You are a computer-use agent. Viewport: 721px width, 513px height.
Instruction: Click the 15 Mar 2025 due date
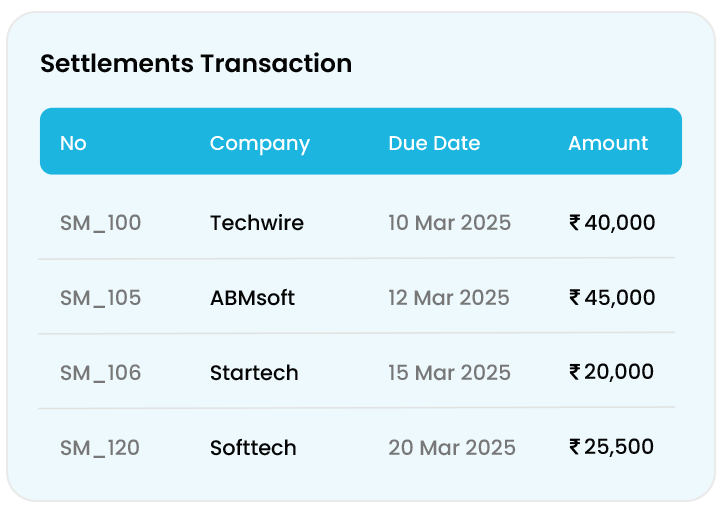pyautogui.click(x=449, y=372)
